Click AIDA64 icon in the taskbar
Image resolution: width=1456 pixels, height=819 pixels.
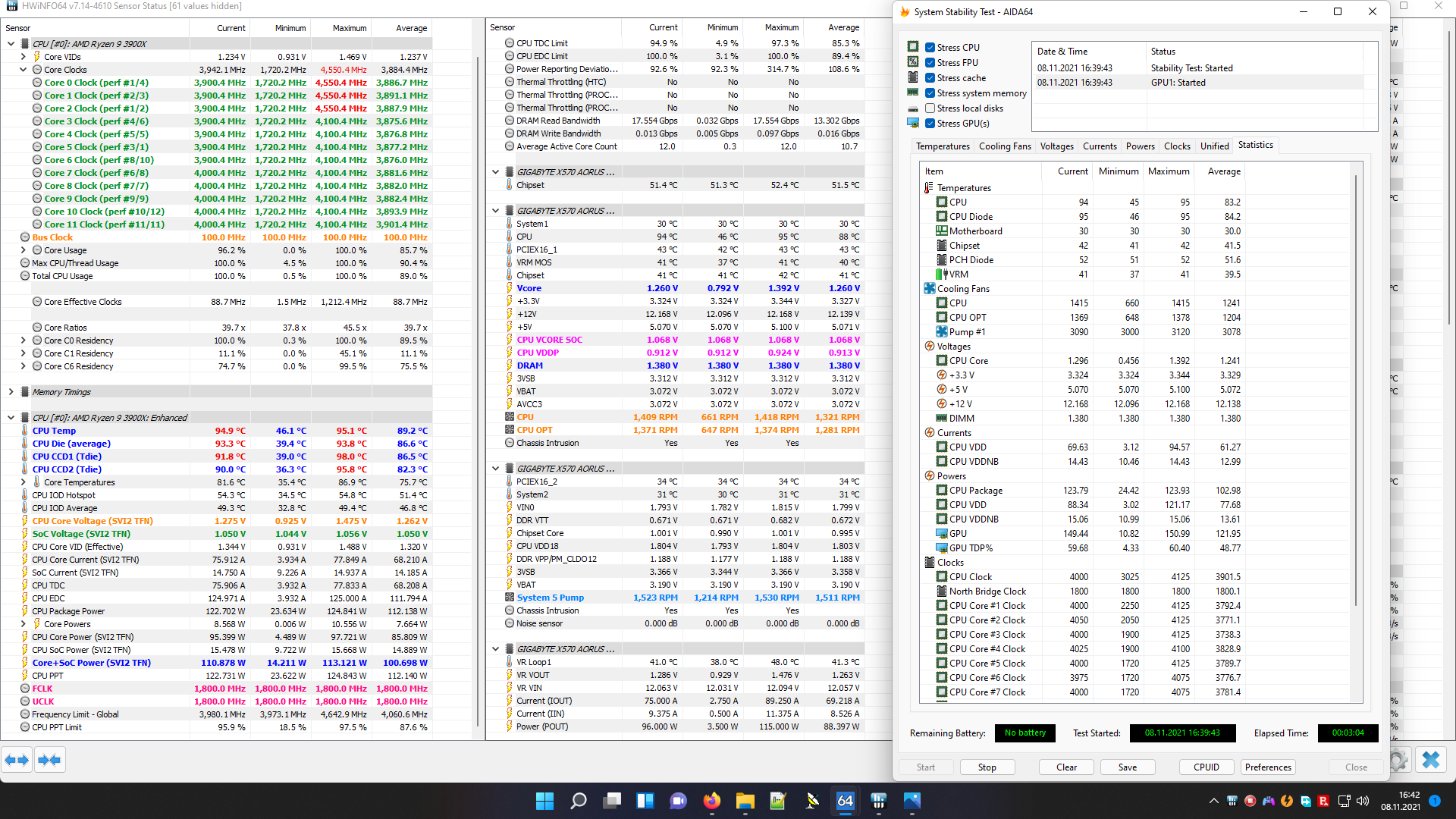845,801
